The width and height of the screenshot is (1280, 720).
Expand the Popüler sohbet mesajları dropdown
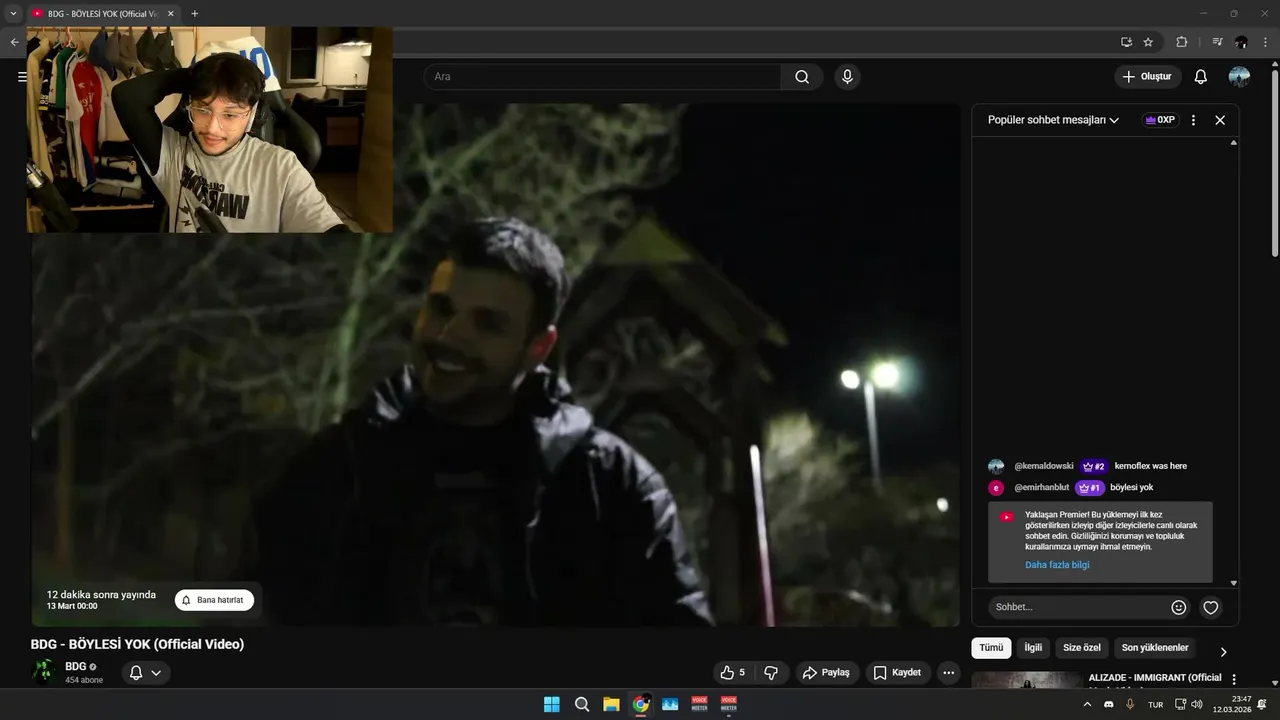(1053, 120)
